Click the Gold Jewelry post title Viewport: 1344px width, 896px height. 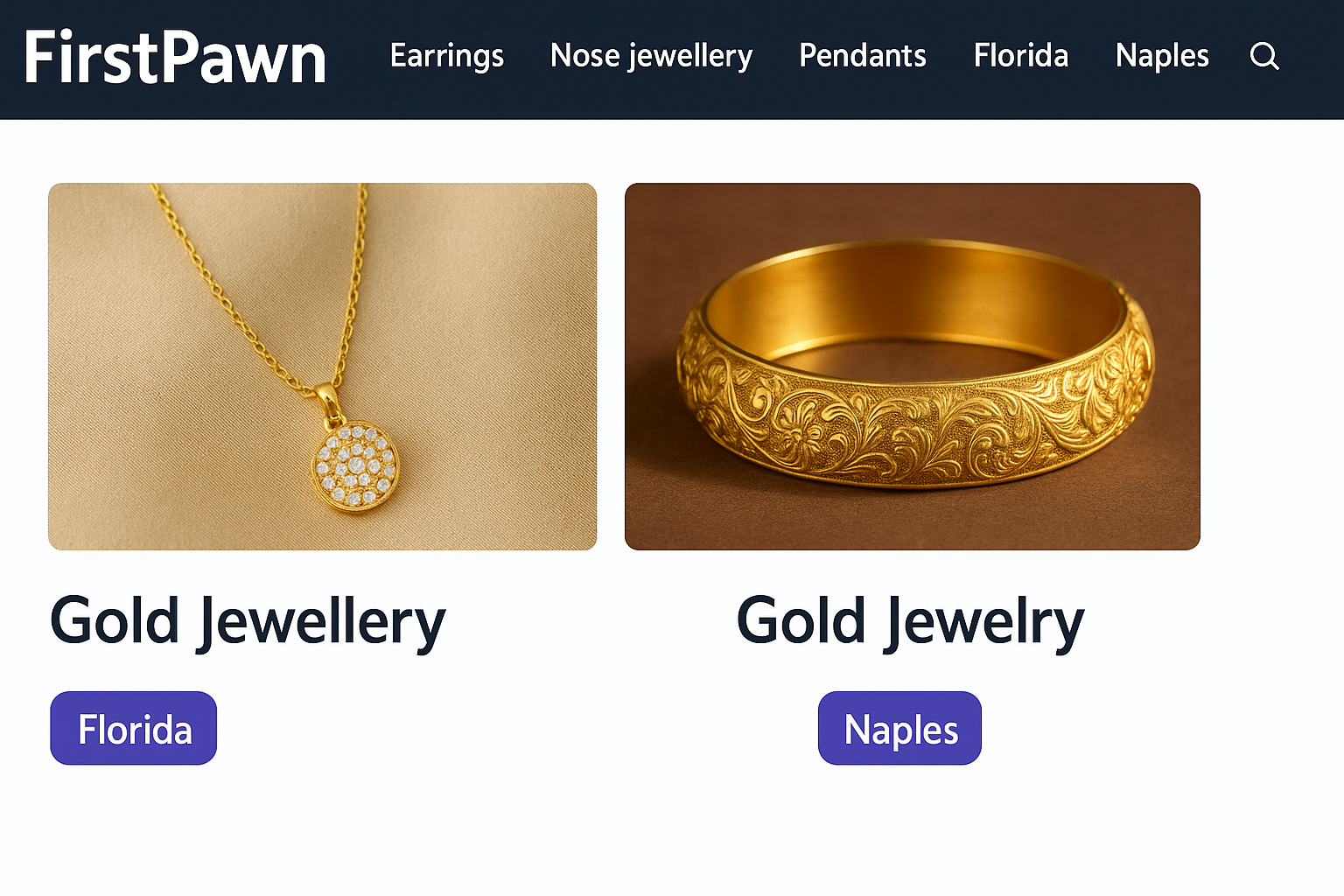click(x=910, y=621)
